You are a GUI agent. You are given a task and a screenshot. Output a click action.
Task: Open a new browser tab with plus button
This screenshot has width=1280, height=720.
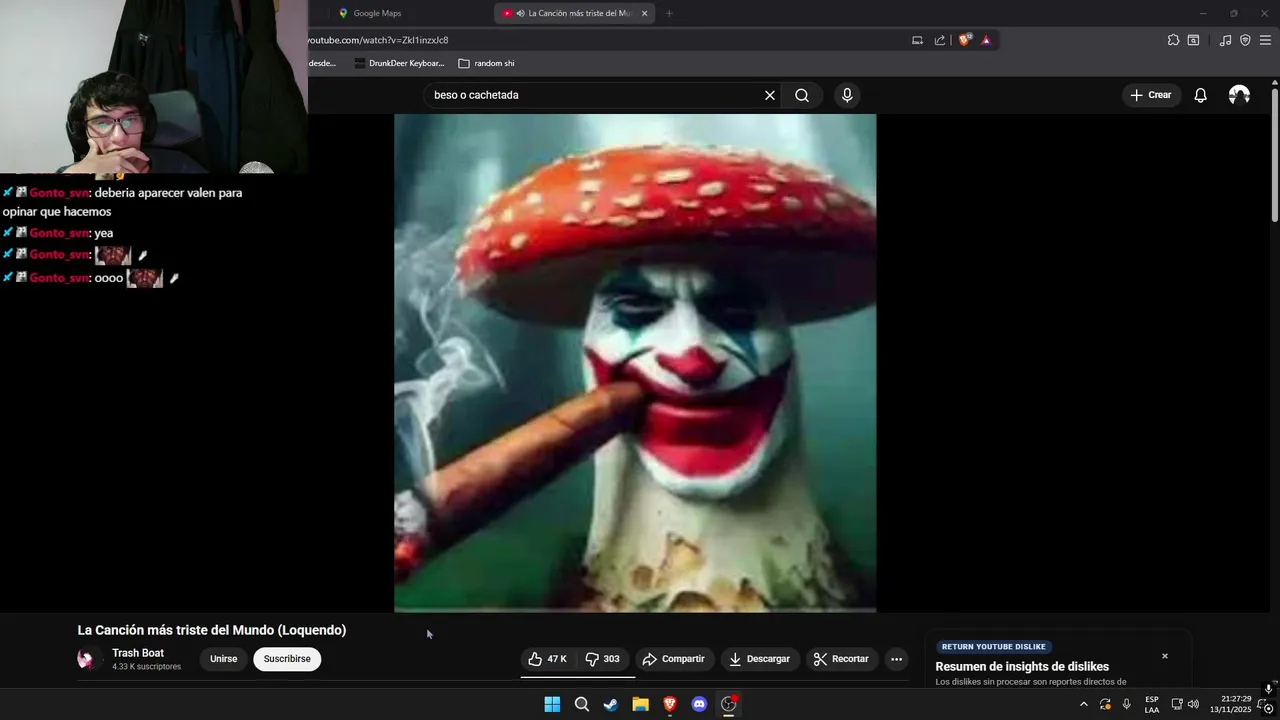(669, 13)
